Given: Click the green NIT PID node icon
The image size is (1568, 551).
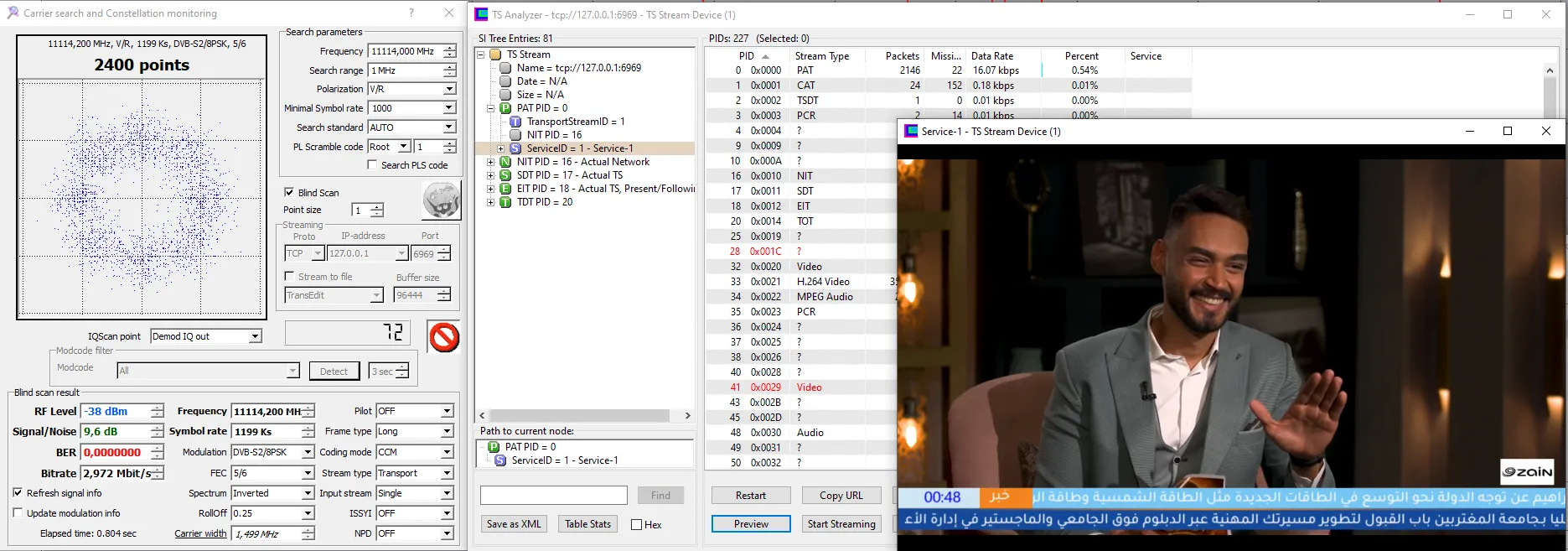Looking at the screenshot, I should tap(505, 162).
